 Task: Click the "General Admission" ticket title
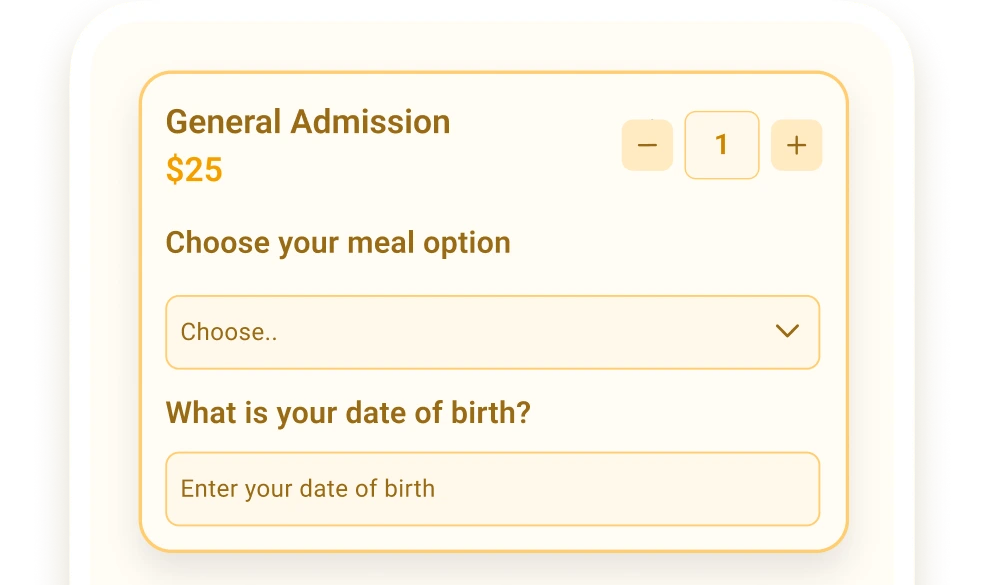pyautogui.click(x=308, y=122)
